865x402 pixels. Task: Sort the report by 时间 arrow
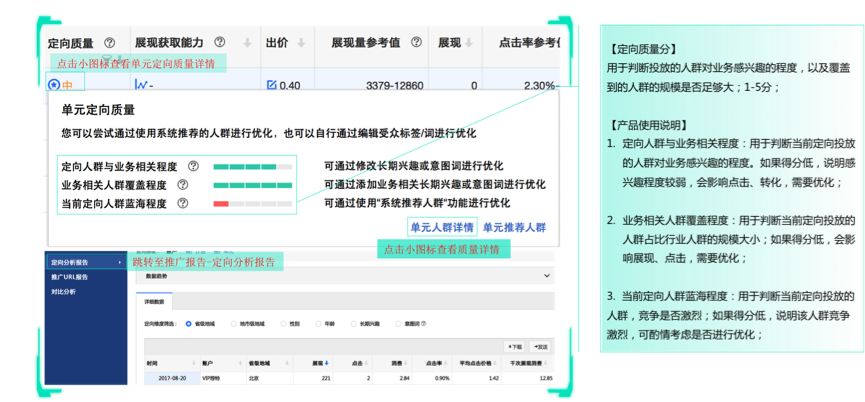click(x=194, y=363)
